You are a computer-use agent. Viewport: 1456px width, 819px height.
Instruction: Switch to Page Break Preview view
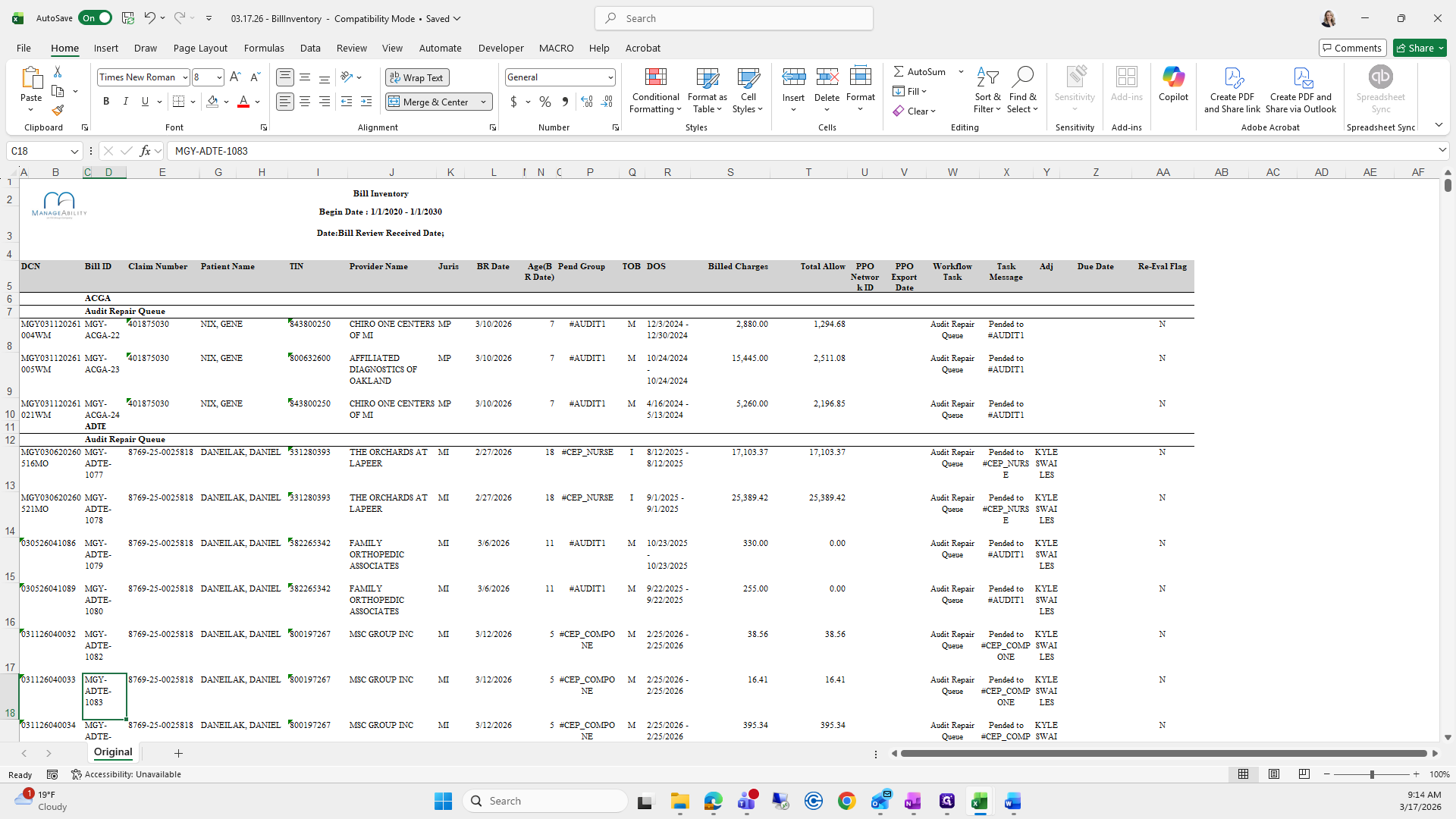[1304, 774]
